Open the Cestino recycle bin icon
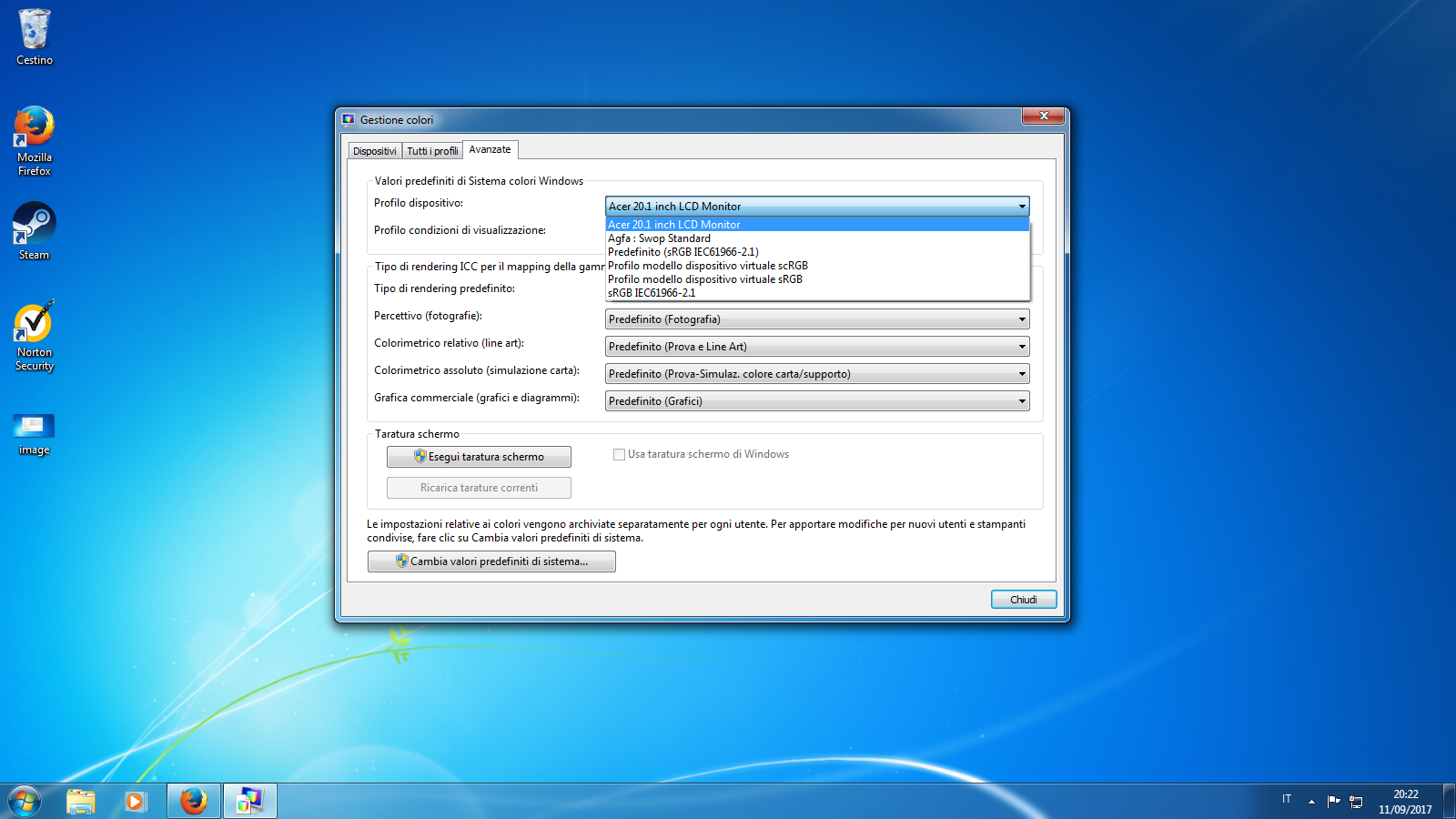 [x=35, y=36]
